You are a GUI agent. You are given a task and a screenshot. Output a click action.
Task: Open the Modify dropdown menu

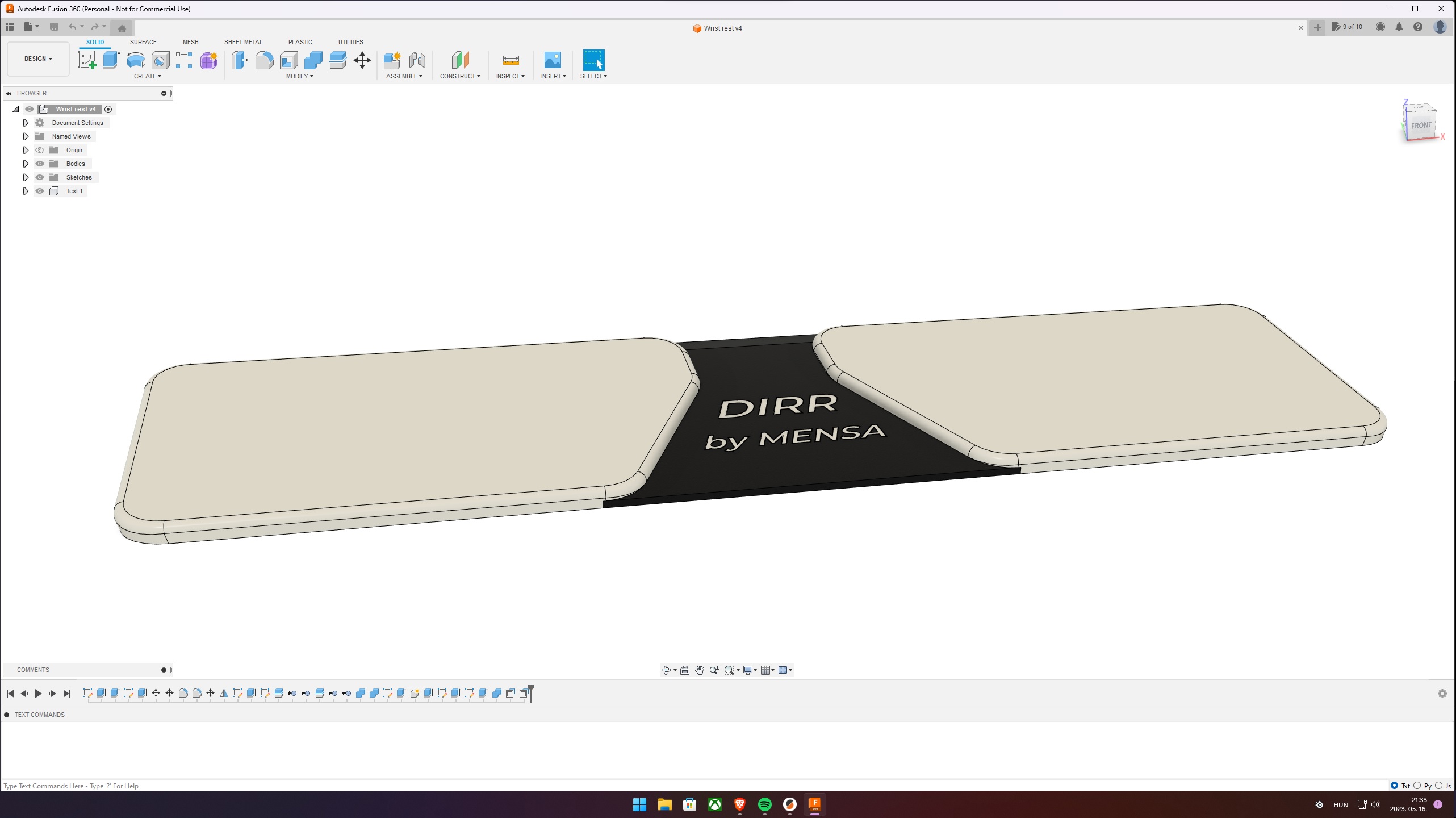tap(300, 76)
